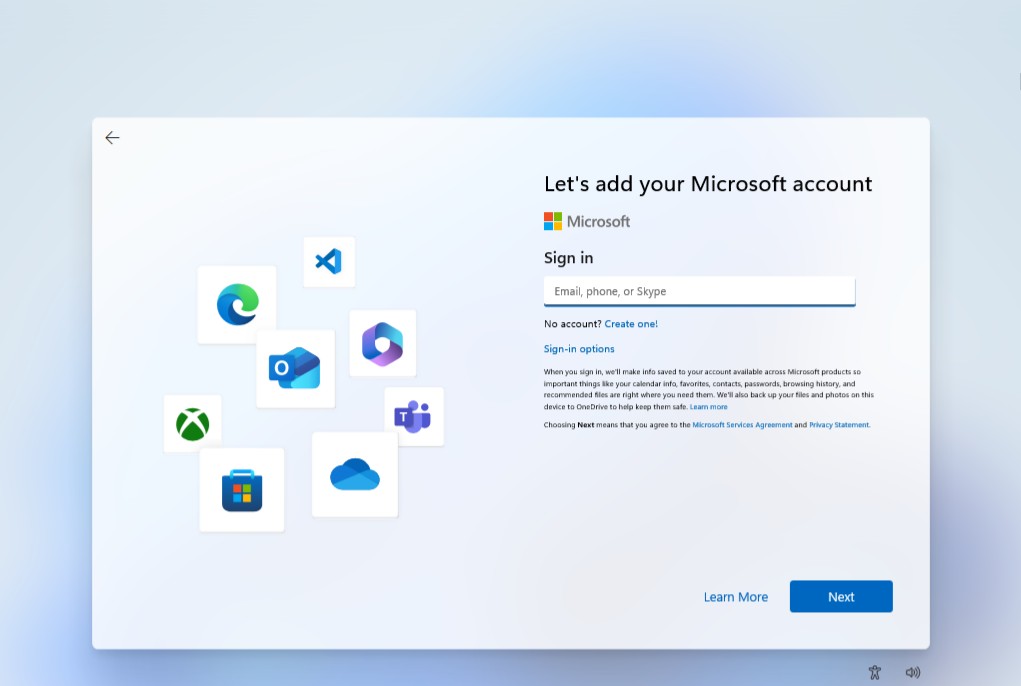Open the Create one! account link
Viewport: 1021px width, 686px height.
[x=631, y=324]
